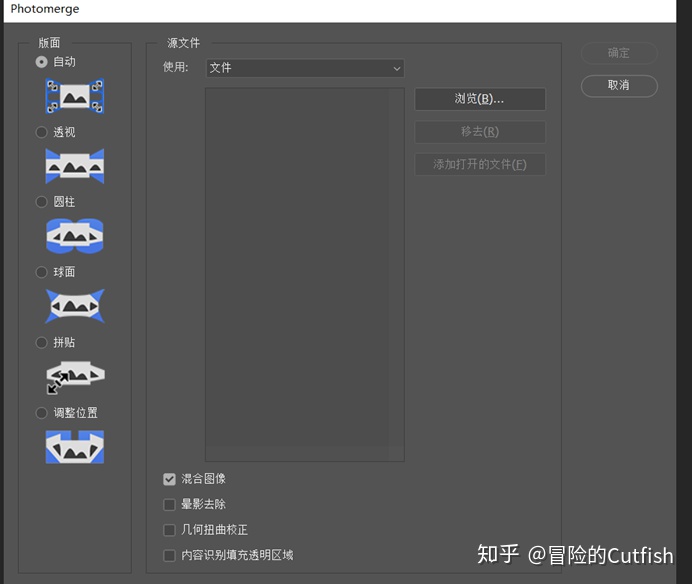The width and height of the screenshot is (692, 584).
Task: Click the Cylindrical (圆柱) layout illustration icon
Action: [x=75, y=236]
